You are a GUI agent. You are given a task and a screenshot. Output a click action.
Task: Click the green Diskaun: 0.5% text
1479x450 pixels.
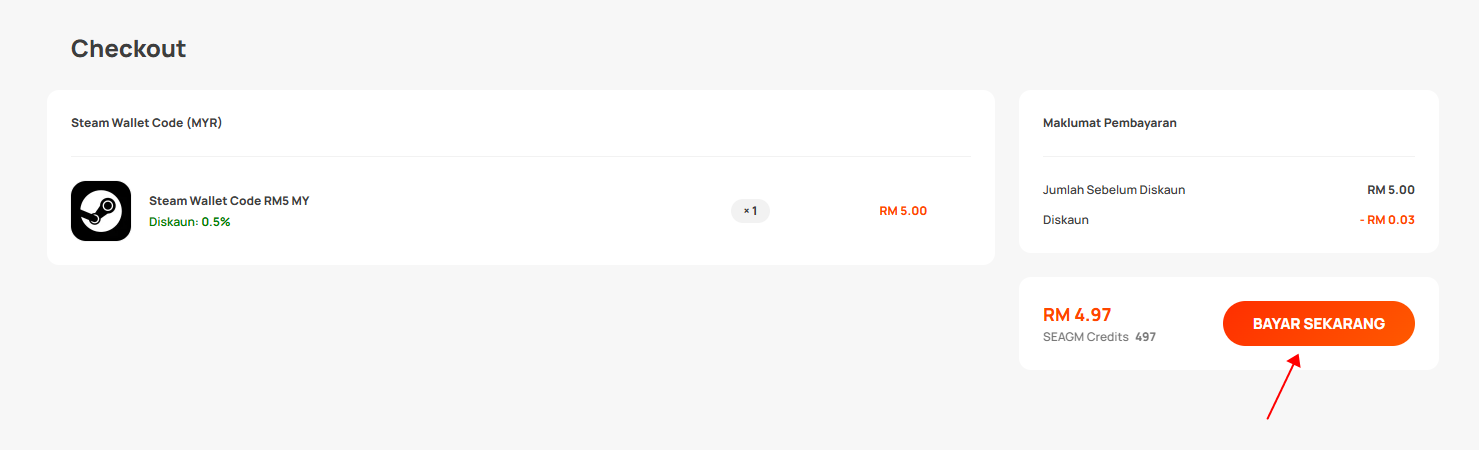click(x=190, y=222)
